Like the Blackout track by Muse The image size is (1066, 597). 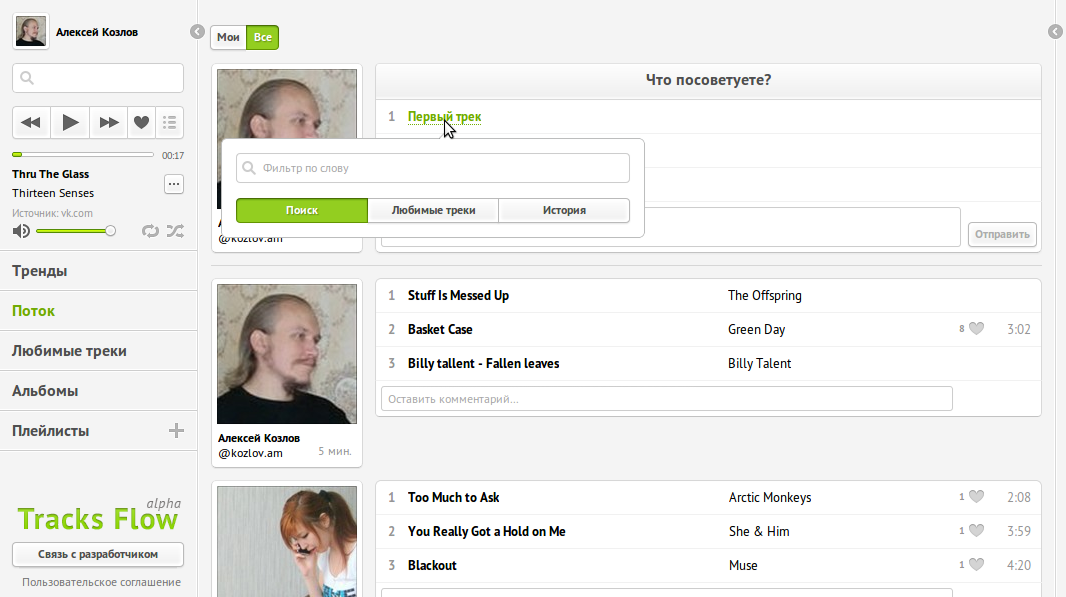click(977, 565)
